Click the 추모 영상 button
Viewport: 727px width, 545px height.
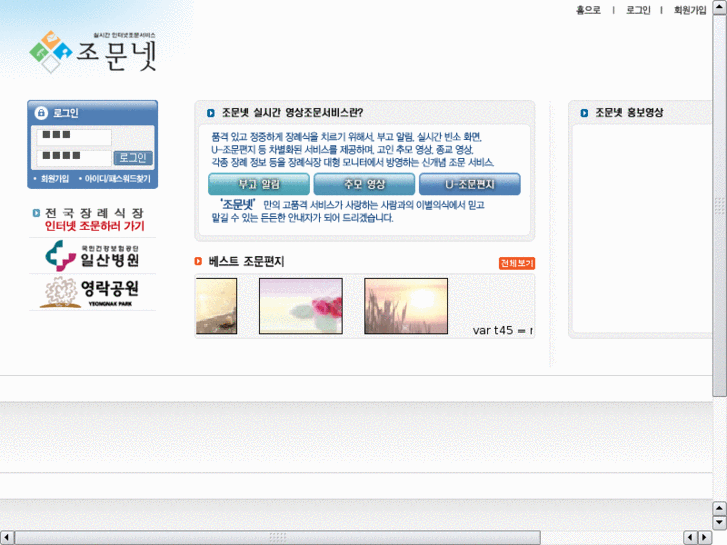364,184
